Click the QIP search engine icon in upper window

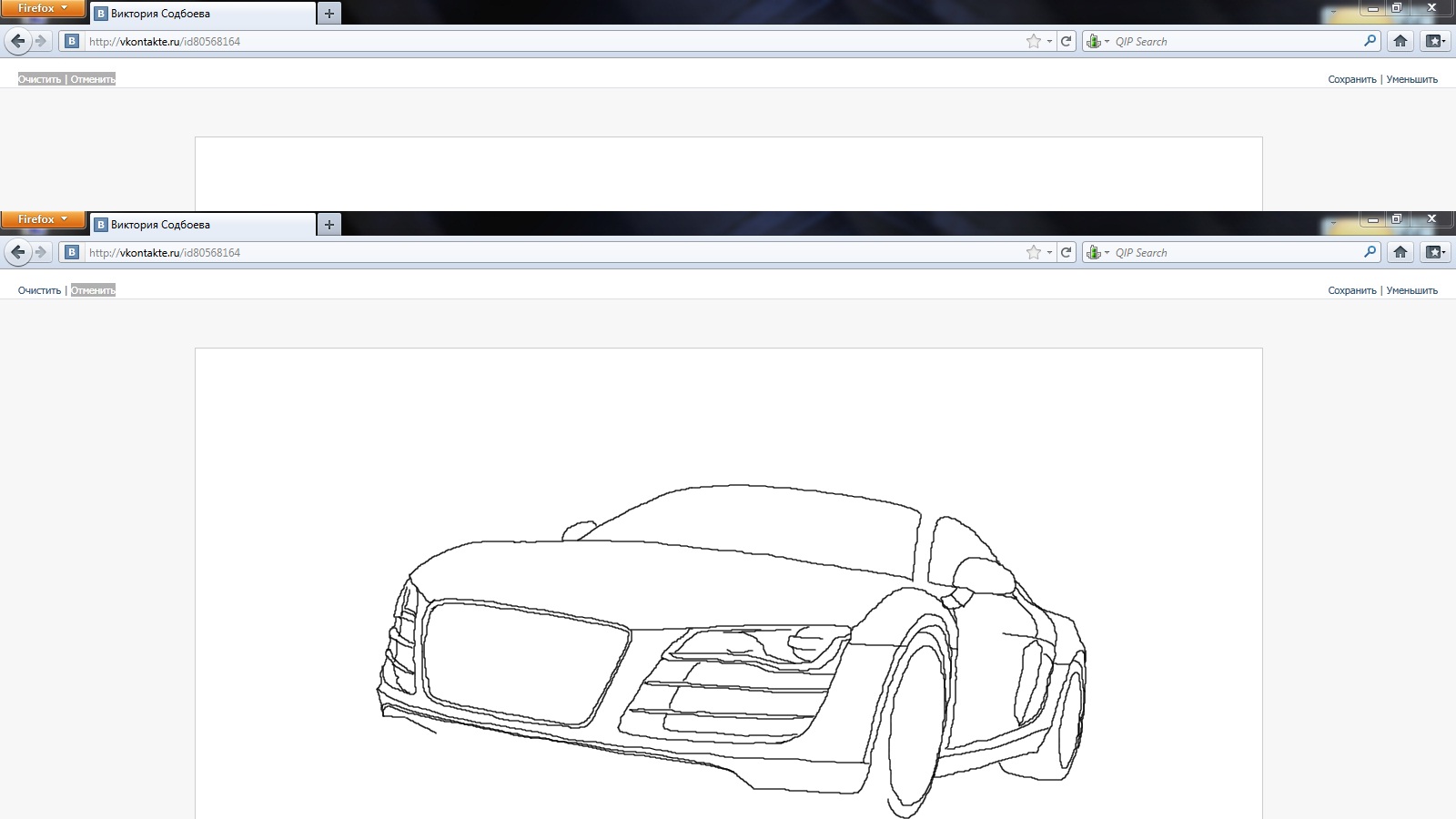(x=1094, y=41)
